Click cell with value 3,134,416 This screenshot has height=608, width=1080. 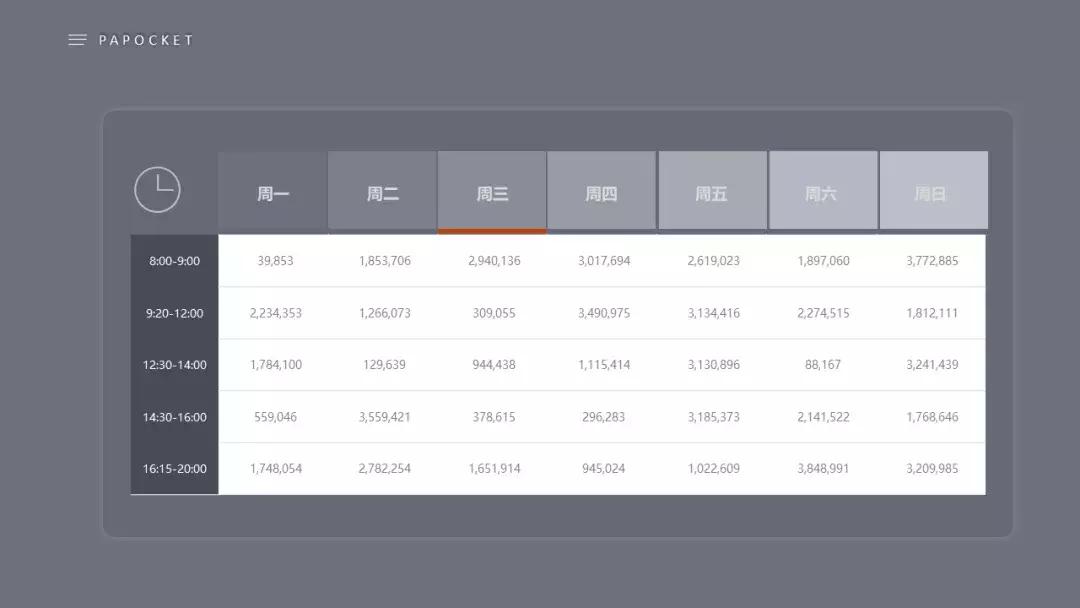pos(713,313)
